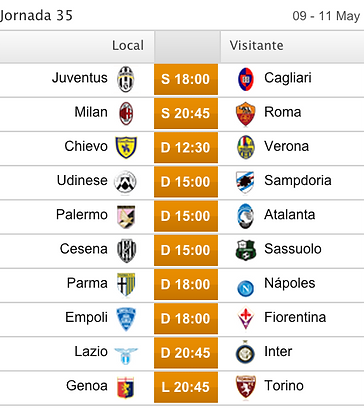Click the Sampdoria crest icon
The height and width of the screenshot is (409, 364).
tap(245, 182)
